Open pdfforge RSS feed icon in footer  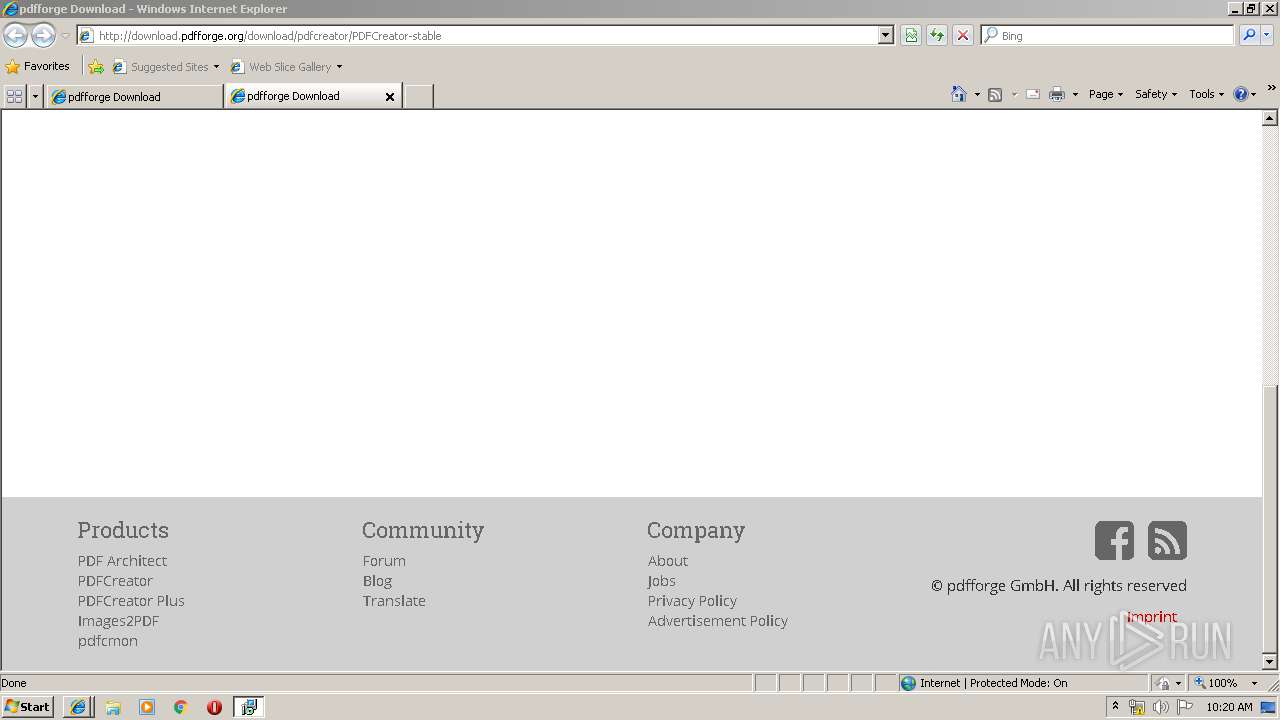(1167, 540)
